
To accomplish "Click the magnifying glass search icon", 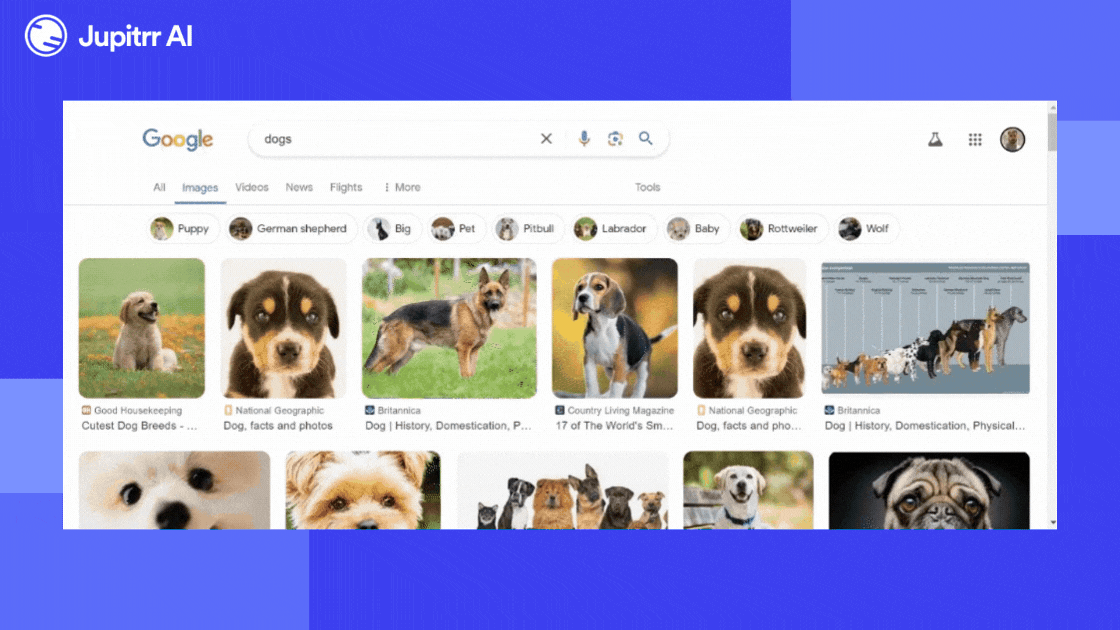I will click(646, 139).
